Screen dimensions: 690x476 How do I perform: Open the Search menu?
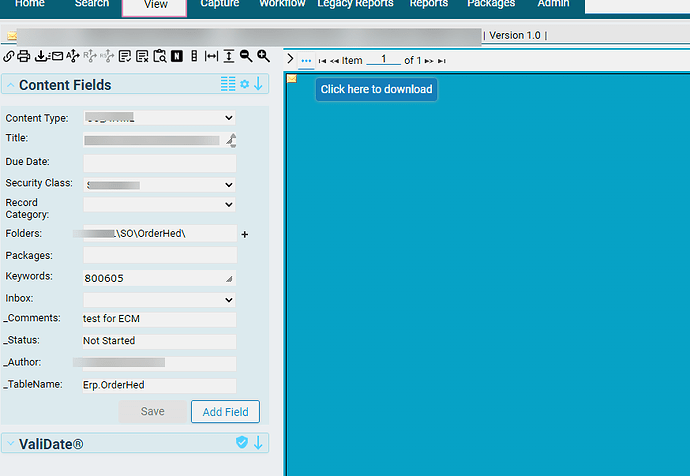click(x=92, y=4)
